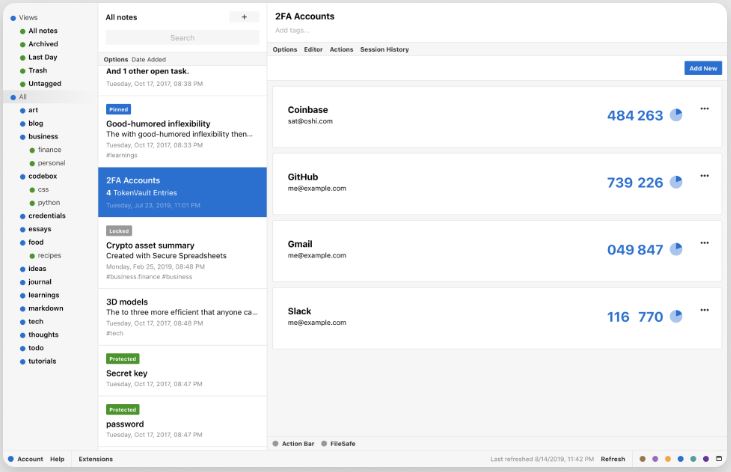
Task: Click the countdown timer beside Slack code
Action: [676, 316]
